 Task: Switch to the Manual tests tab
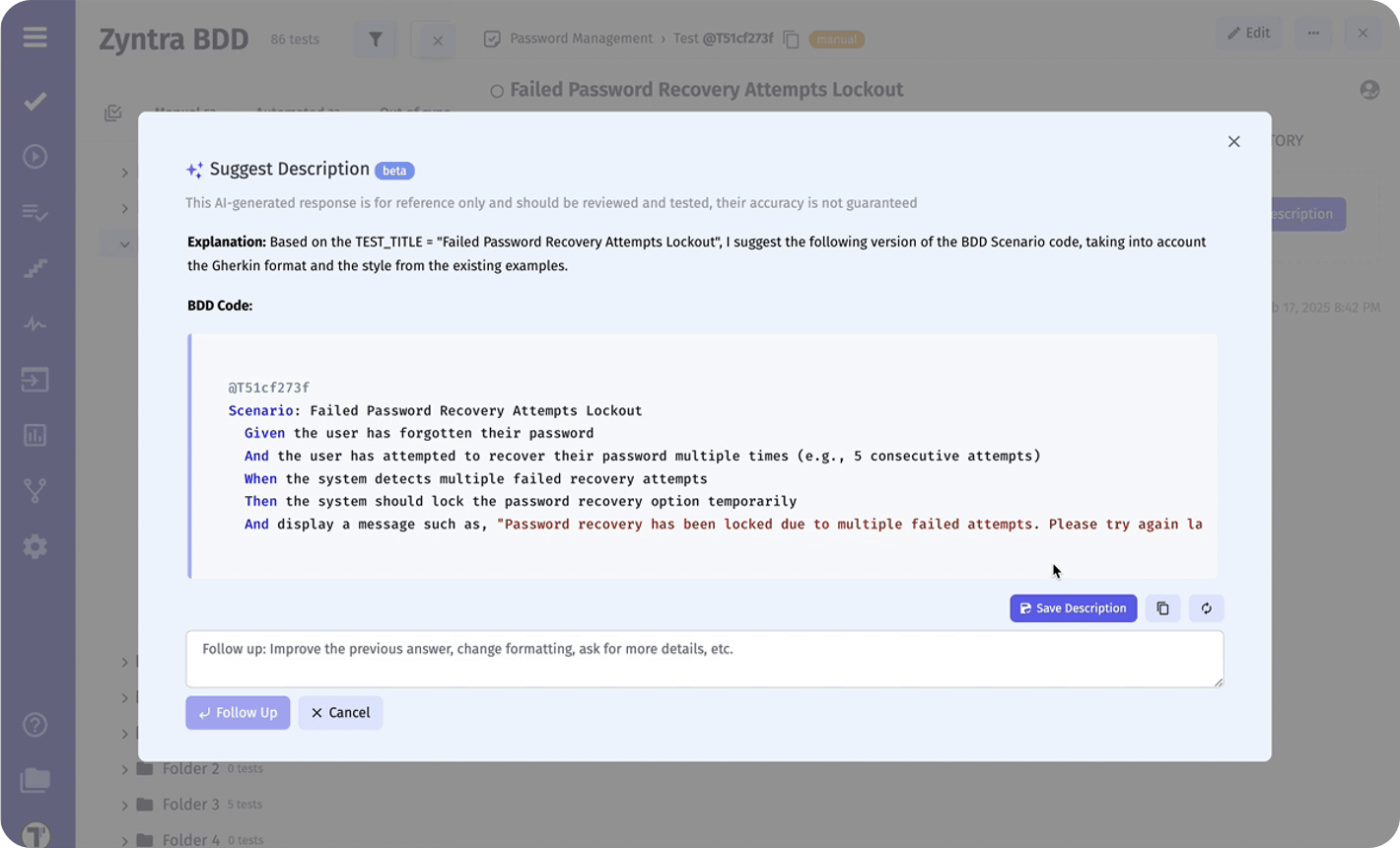coord(185,111)
